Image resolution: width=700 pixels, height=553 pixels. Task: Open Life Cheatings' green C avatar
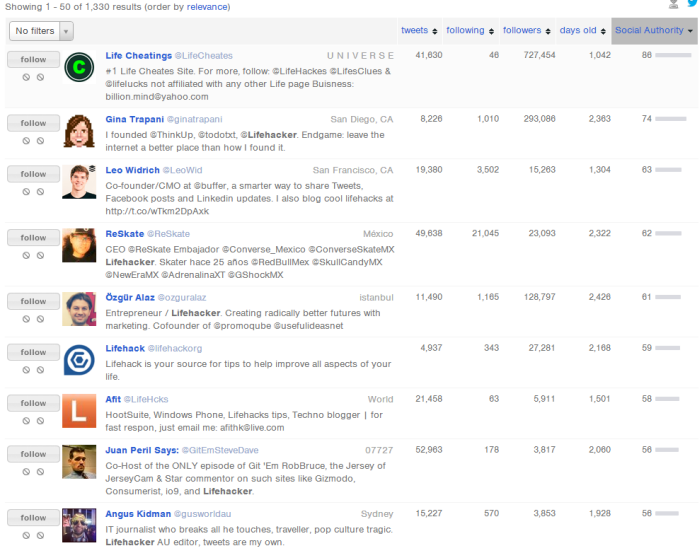[x=79, y=67]
